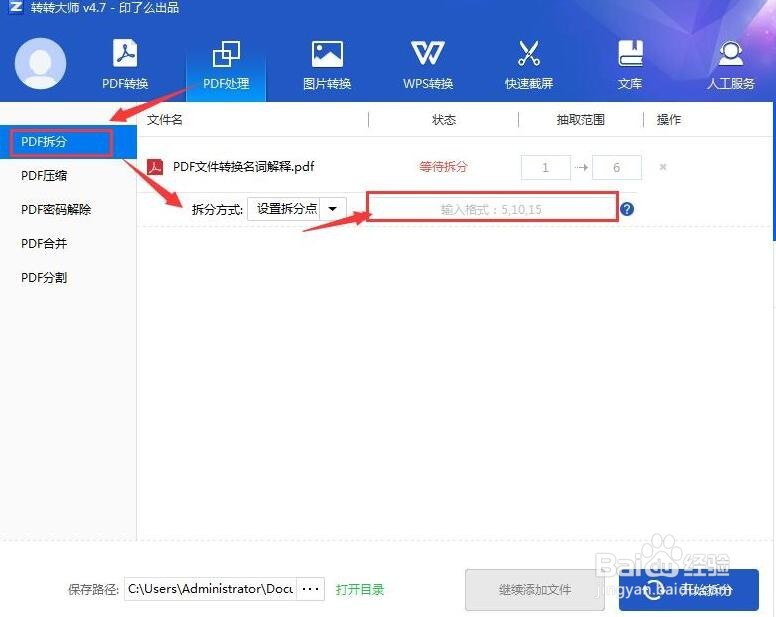Image resolution: width=776 pixels, height=617 pixels.
Task: Browse save path with ellipsis button
Action: point(310,589)
